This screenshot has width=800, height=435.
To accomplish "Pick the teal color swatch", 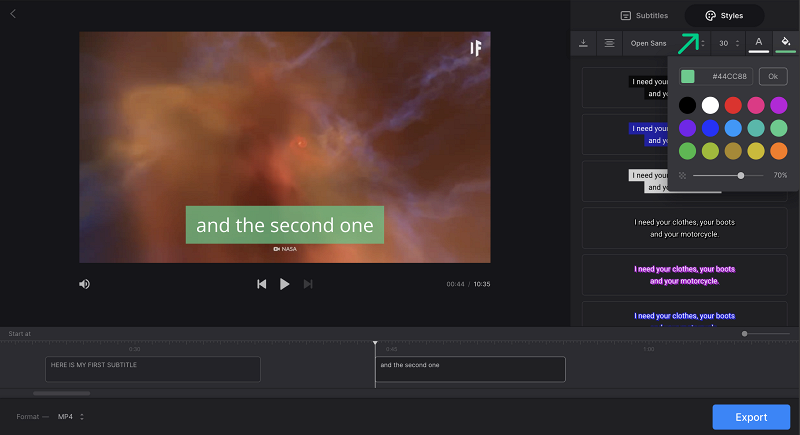I will [x=756, y=129].
